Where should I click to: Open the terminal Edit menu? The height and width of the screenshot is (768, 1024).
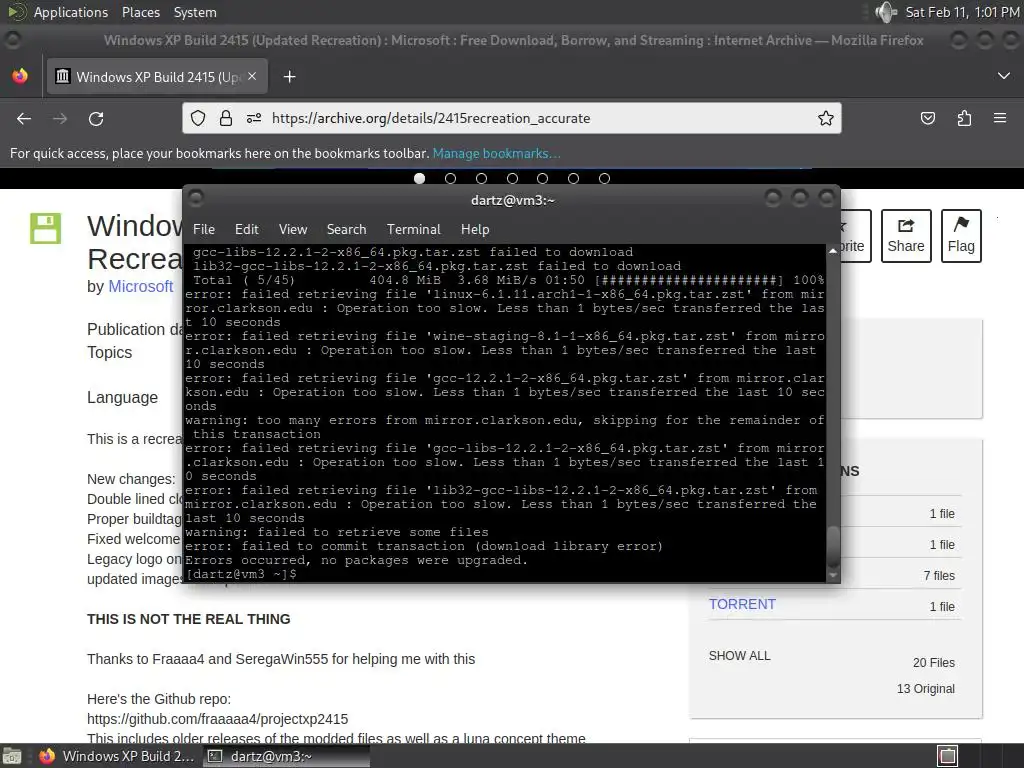[247, 229]
